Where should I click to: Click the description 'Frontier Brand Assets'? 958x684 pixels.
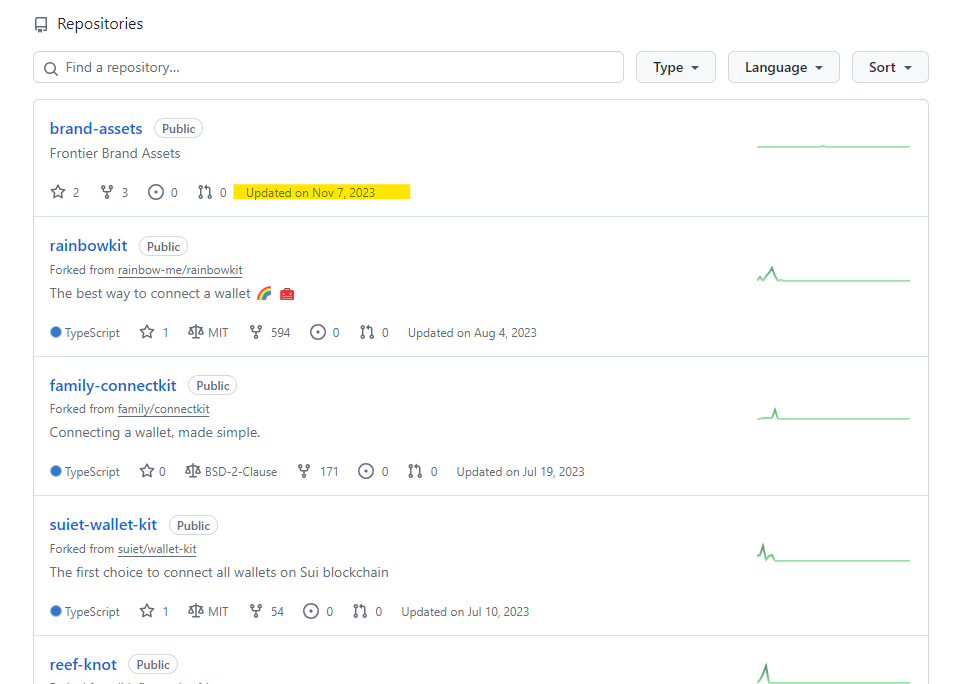pos(115,153)
